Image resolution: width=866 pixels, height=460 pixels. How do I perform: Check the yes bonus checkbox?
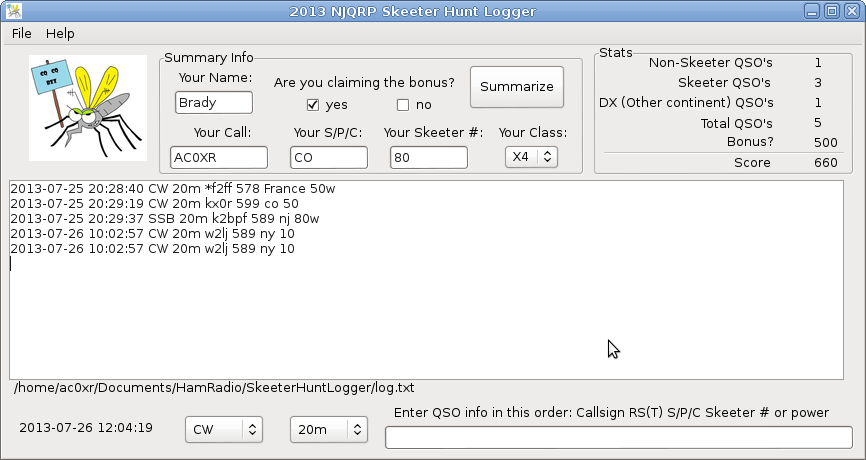(x=313, y=105)
